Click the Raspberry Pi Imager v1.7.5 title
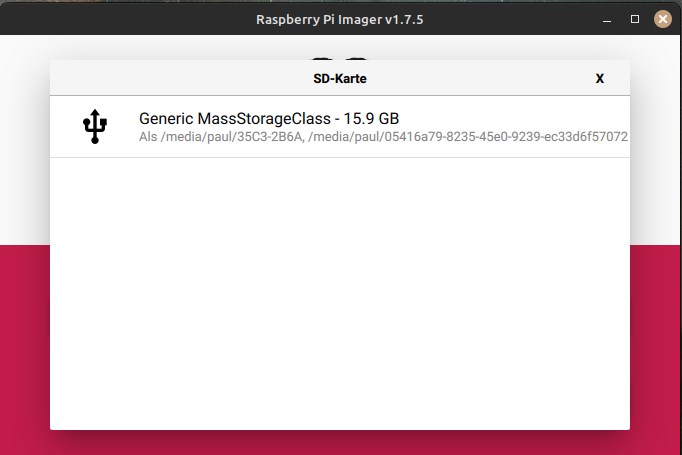This screenshot has width=682, height=455. (340, 19)
